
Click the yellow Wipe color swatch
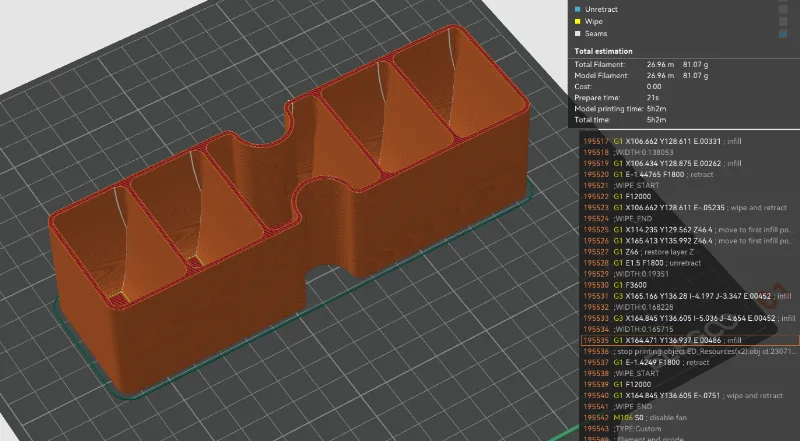(578, 21)
